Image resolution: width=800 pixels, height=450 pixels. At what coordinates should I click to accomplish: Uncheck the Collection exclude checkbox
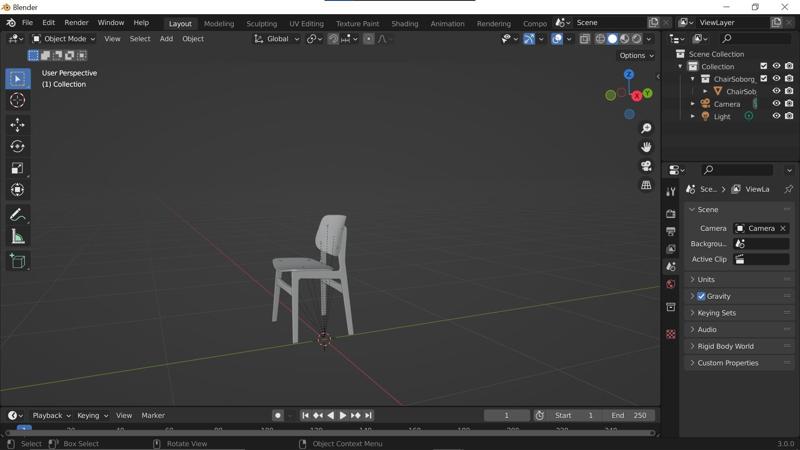point(763,66)
